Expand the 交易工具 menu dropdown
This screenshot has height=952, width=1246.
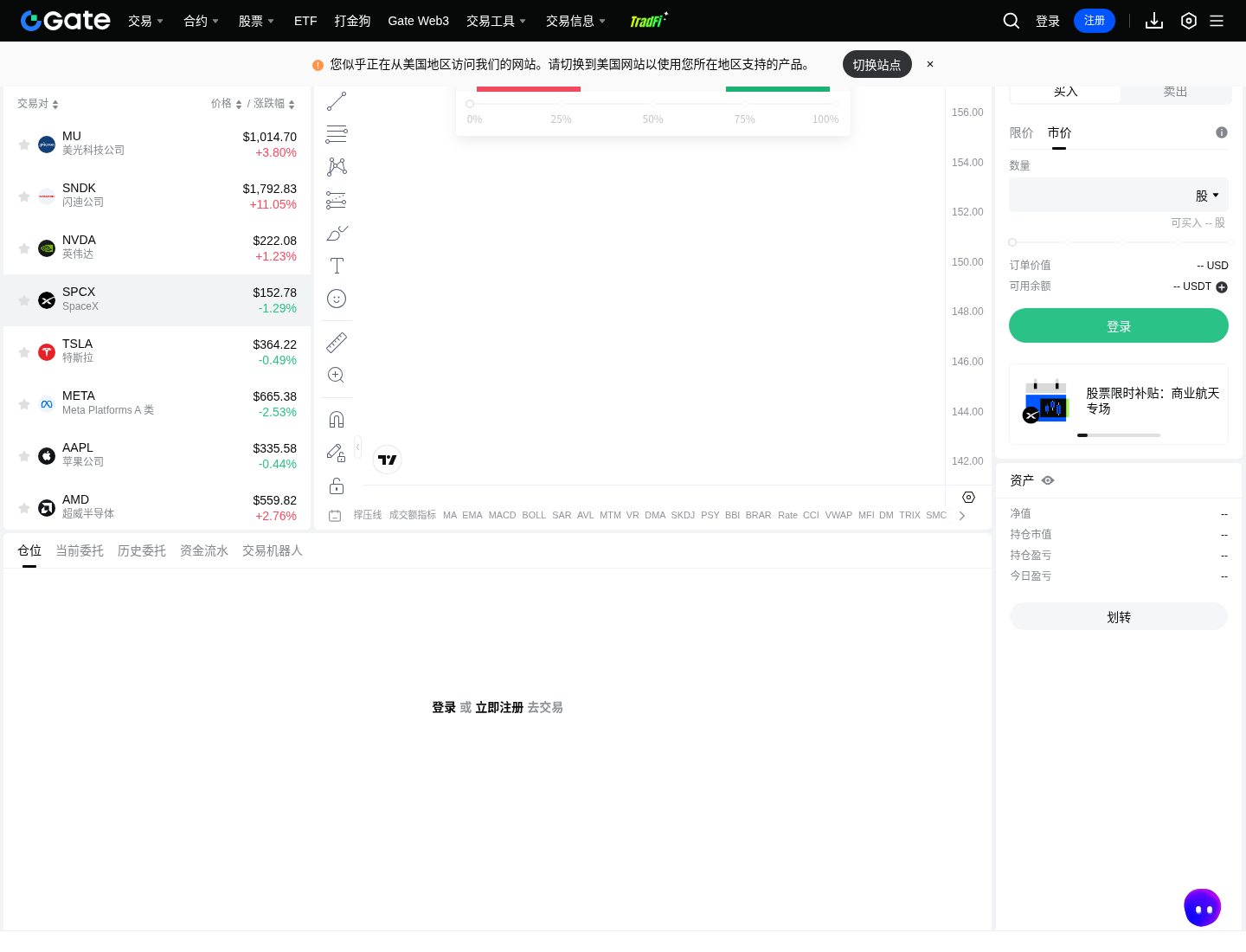[x=496, y=21]
